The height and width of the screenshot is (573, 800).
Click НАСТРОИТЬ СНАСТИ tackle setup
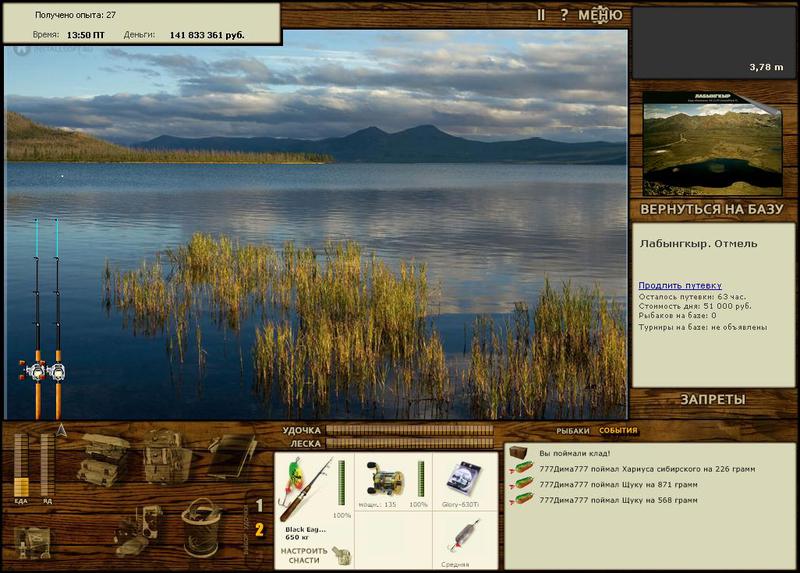tap(304, 556)
